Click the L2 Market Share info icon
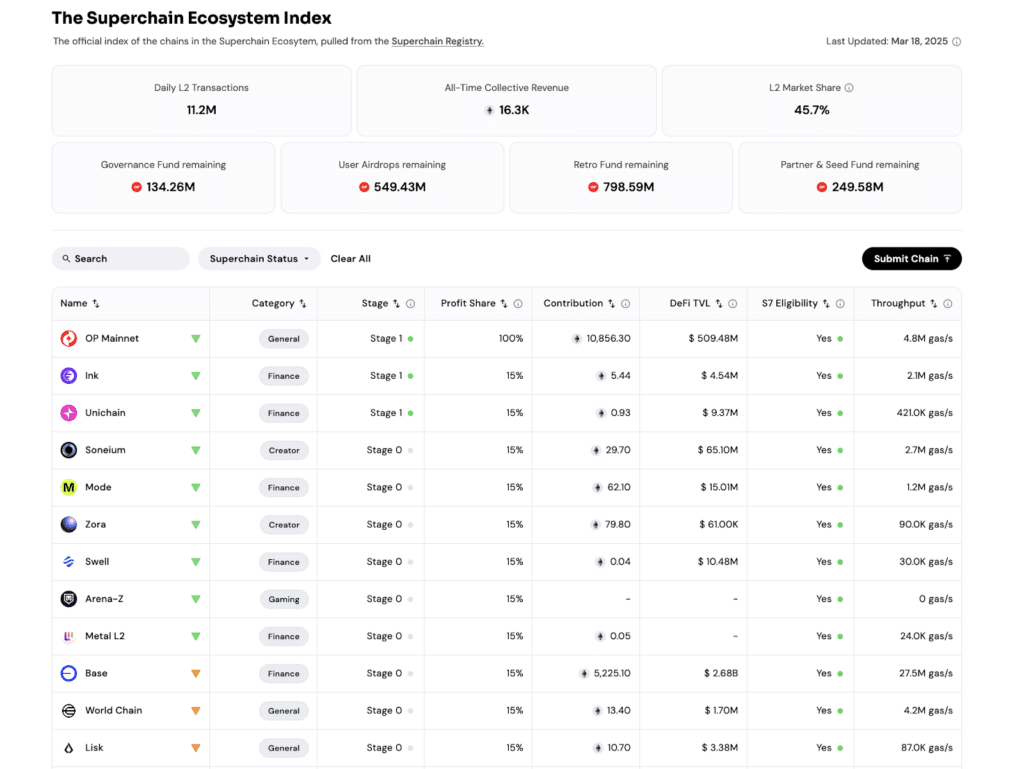Screen dimensions: 1024x769 [x=849, y=87]
